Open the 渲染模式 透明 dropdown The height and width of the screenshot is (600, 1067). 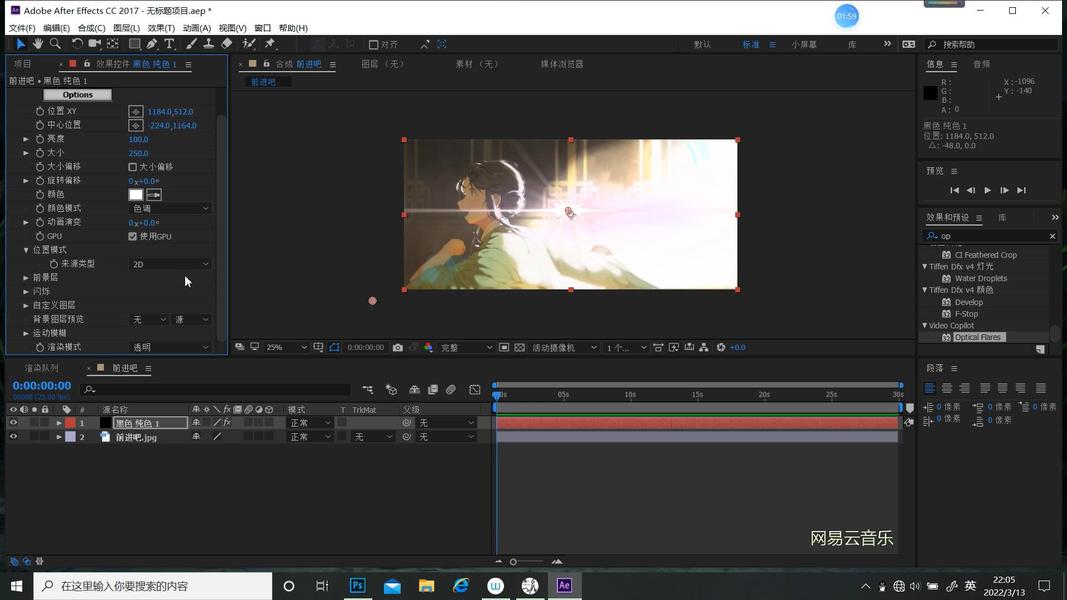tap(170, 347)
